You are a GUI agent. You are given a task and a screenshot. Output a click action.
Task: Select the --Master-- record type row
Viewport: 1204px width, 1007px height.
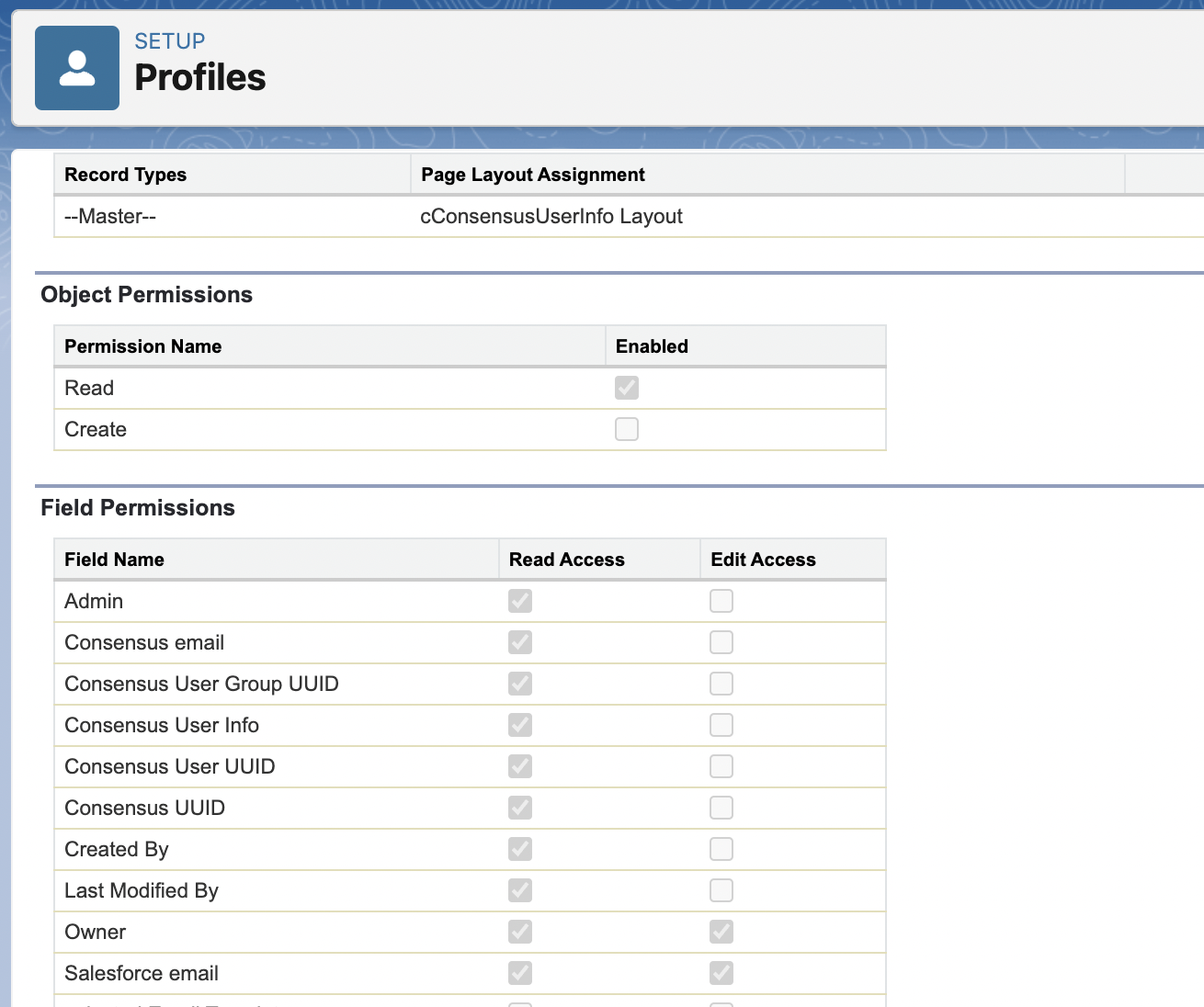tap(109, 216)
